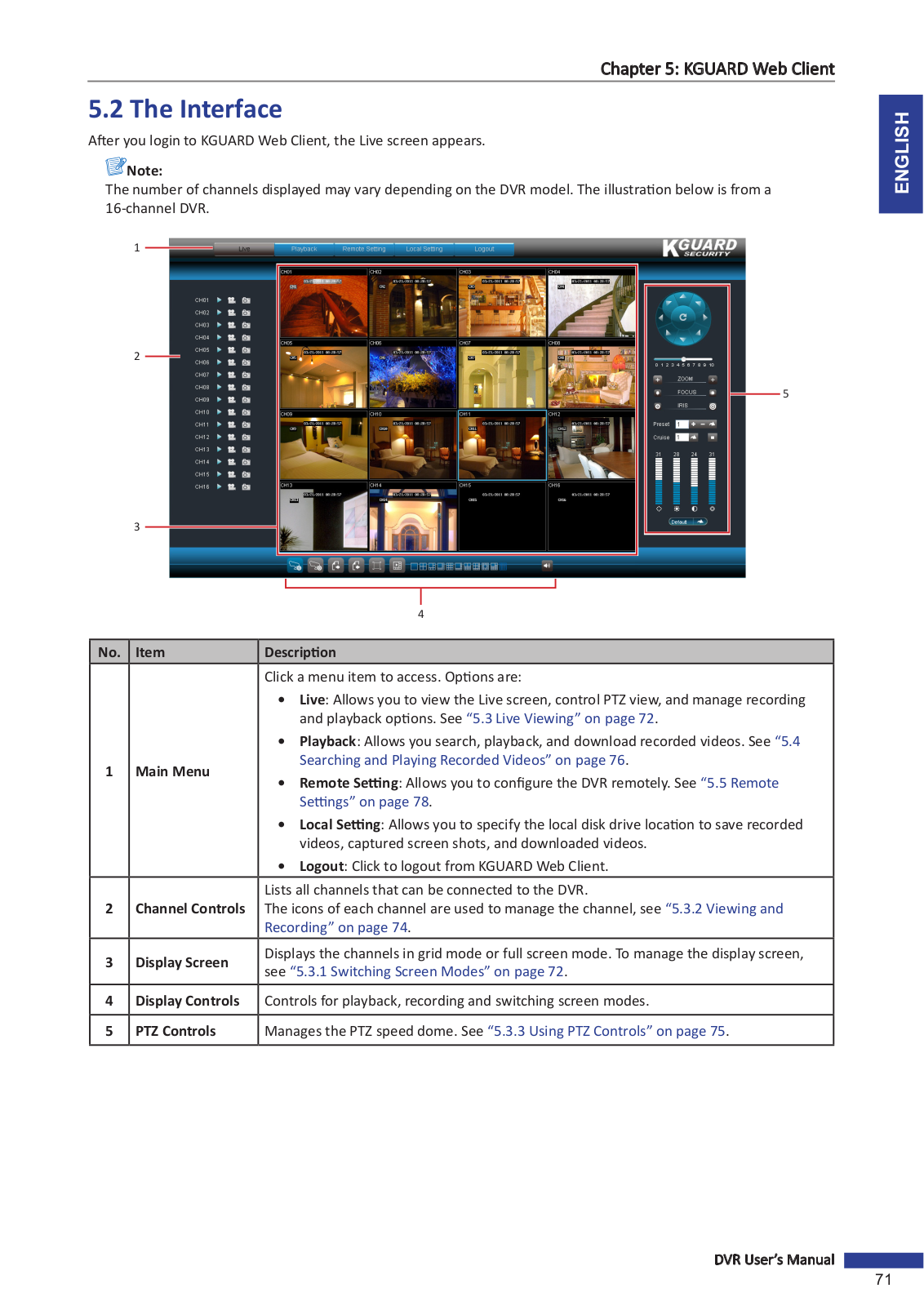Open the "5.3.3 Using PTZ Controls" link
Screen dimensions: 924x1306
(606, 1031)
